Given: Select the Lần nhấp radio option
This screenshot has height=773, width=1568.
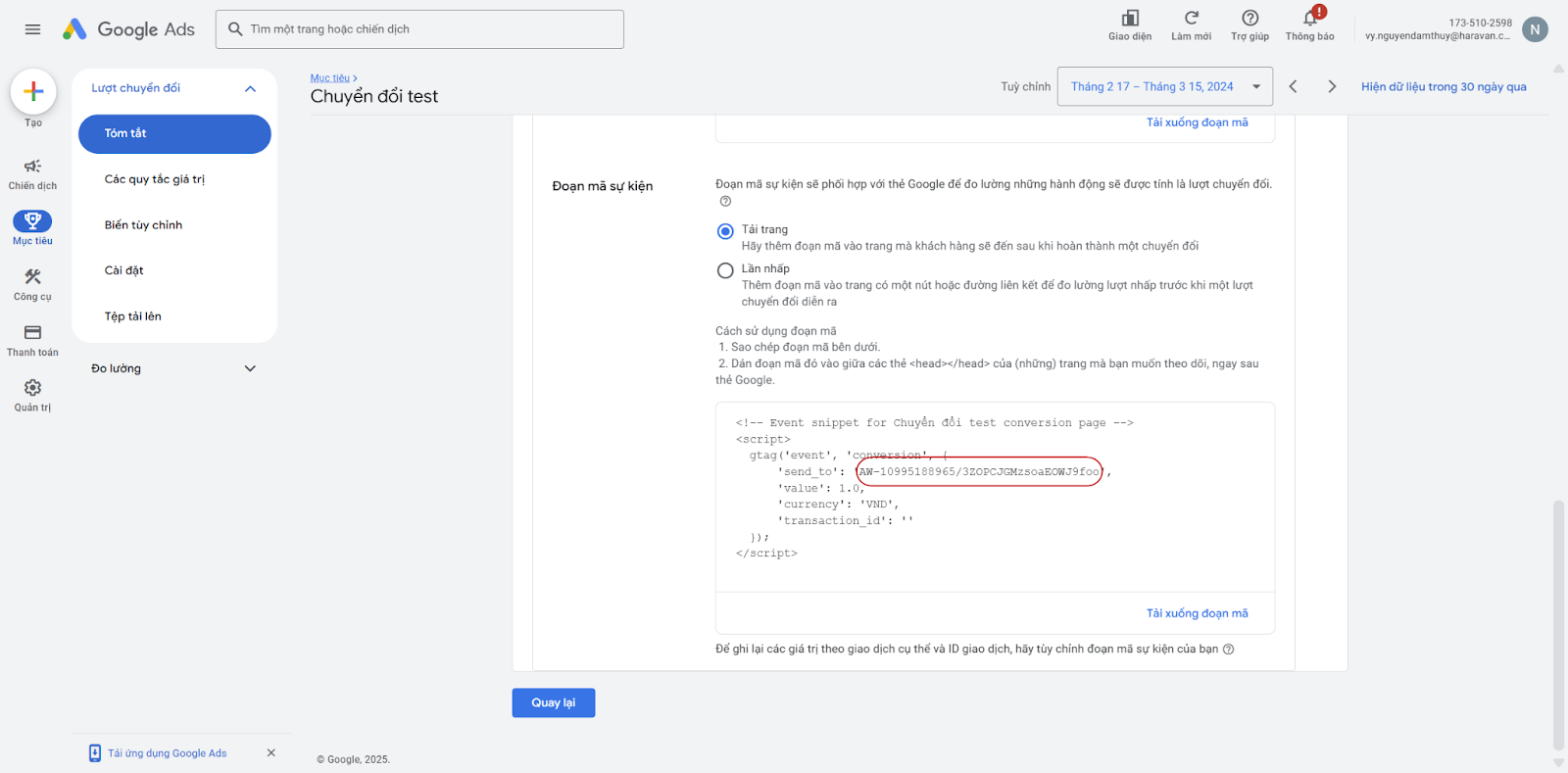Looking at the screenshot, I should 725,270.
